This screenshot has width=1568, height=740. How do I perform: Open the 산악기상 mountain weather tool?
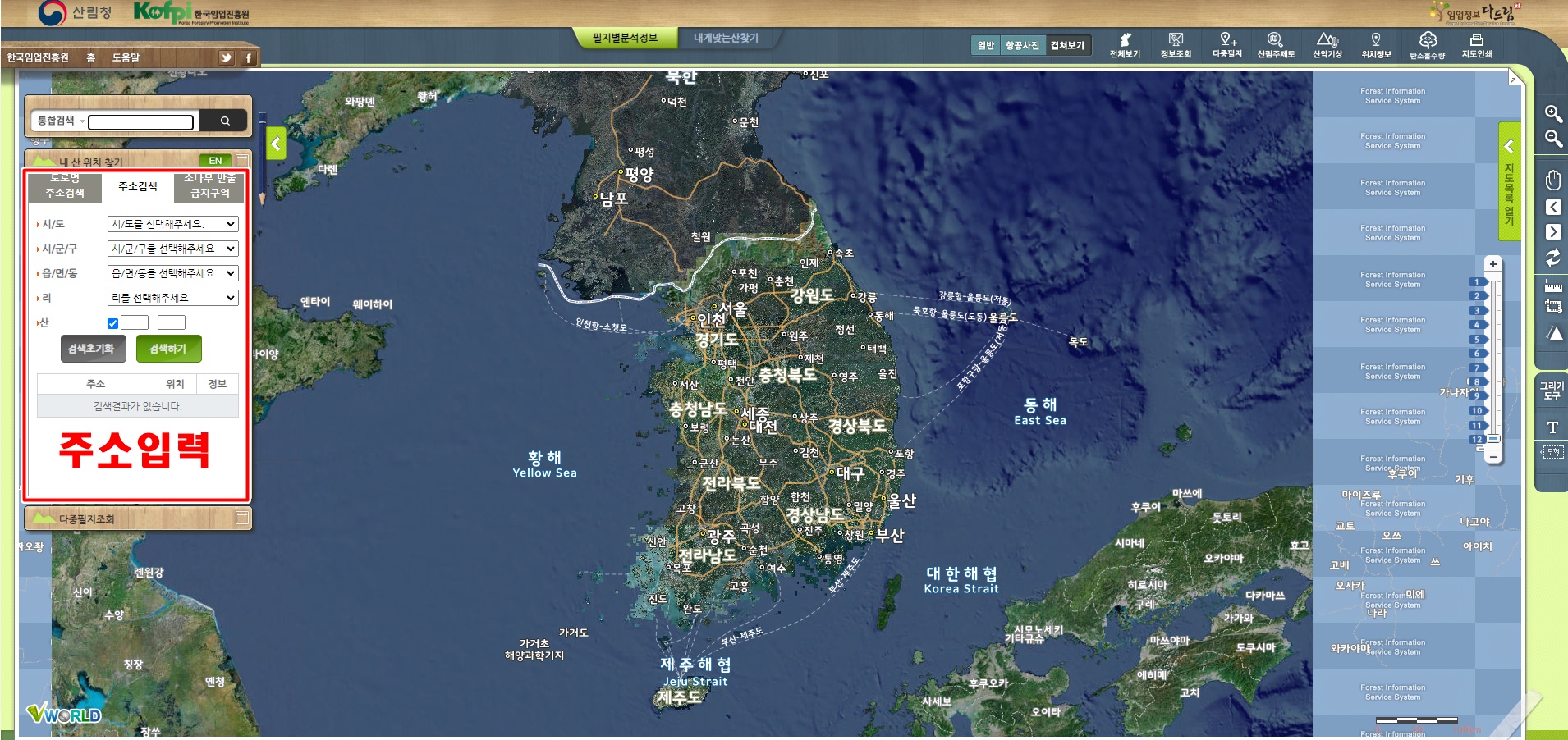[1327, 45]
